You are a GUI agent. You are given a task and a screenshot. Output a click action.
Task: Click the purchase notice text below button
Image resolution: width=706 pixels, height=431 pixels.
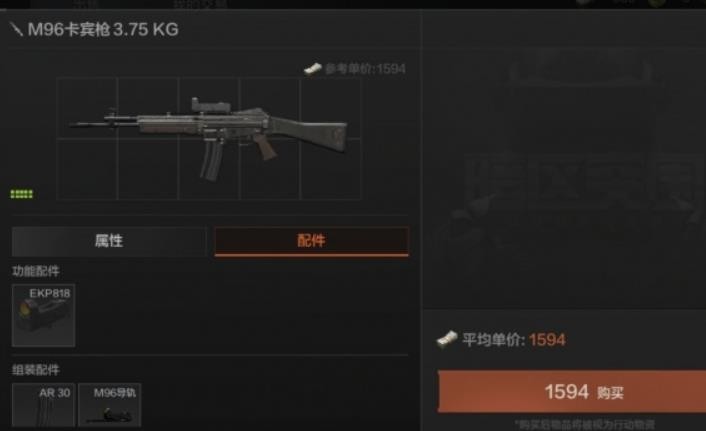584,424
